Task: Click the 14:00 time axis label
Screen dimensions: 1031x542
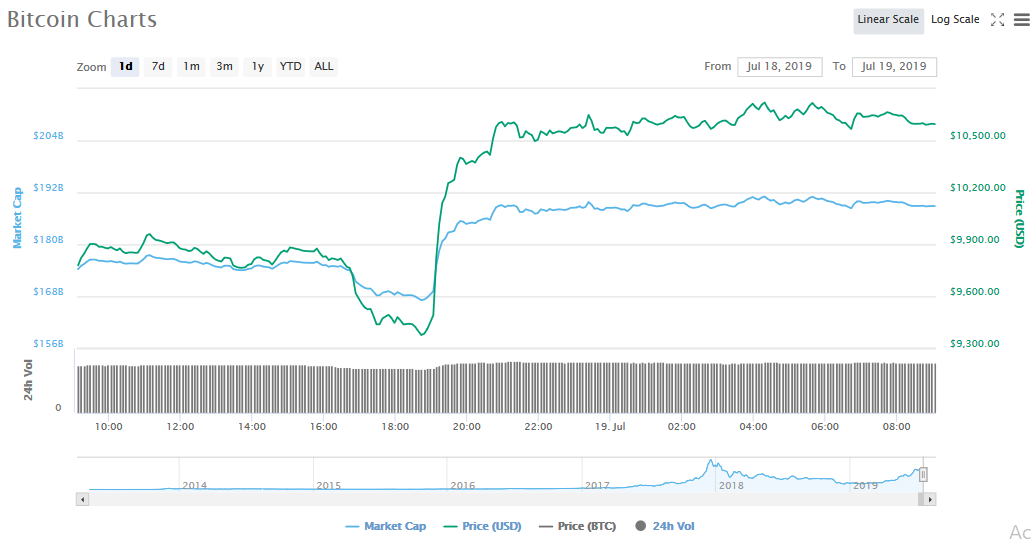Action: pyautogui.click(x=252, y=426)
